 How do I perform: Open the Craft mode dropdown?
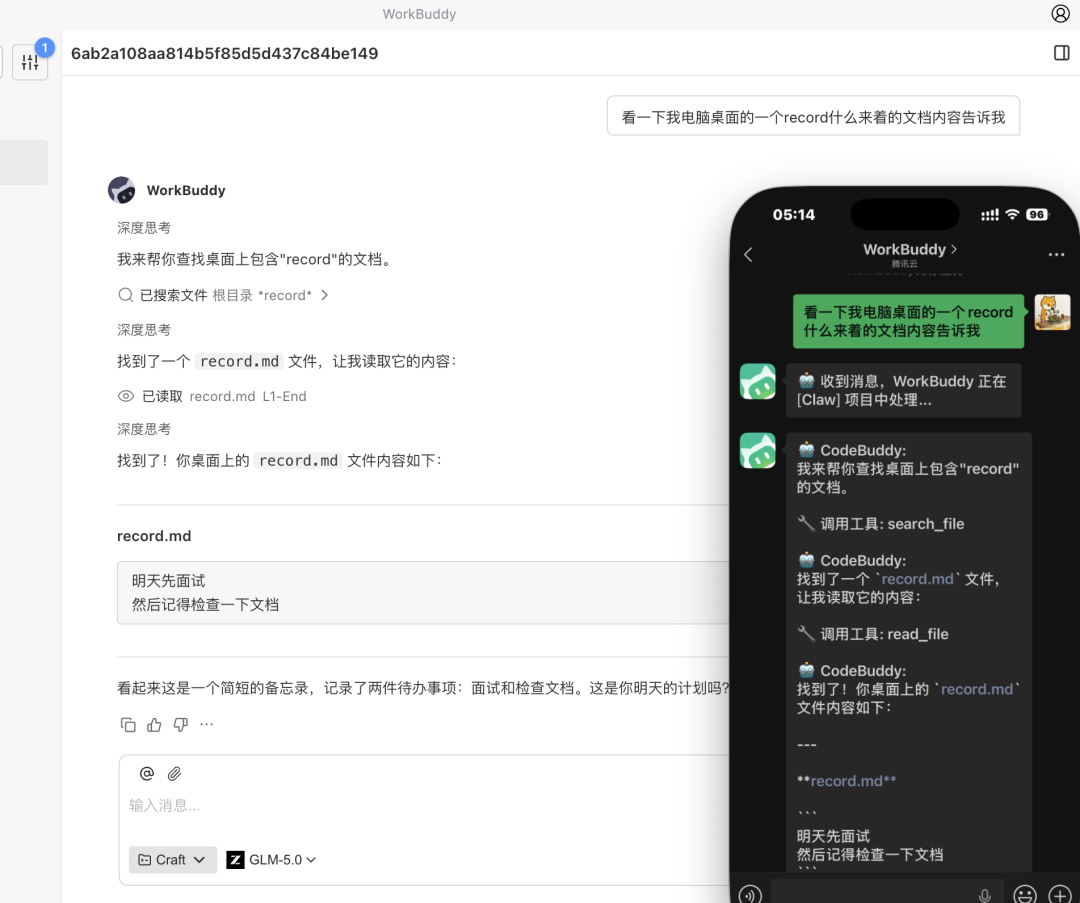click(172, 860)
